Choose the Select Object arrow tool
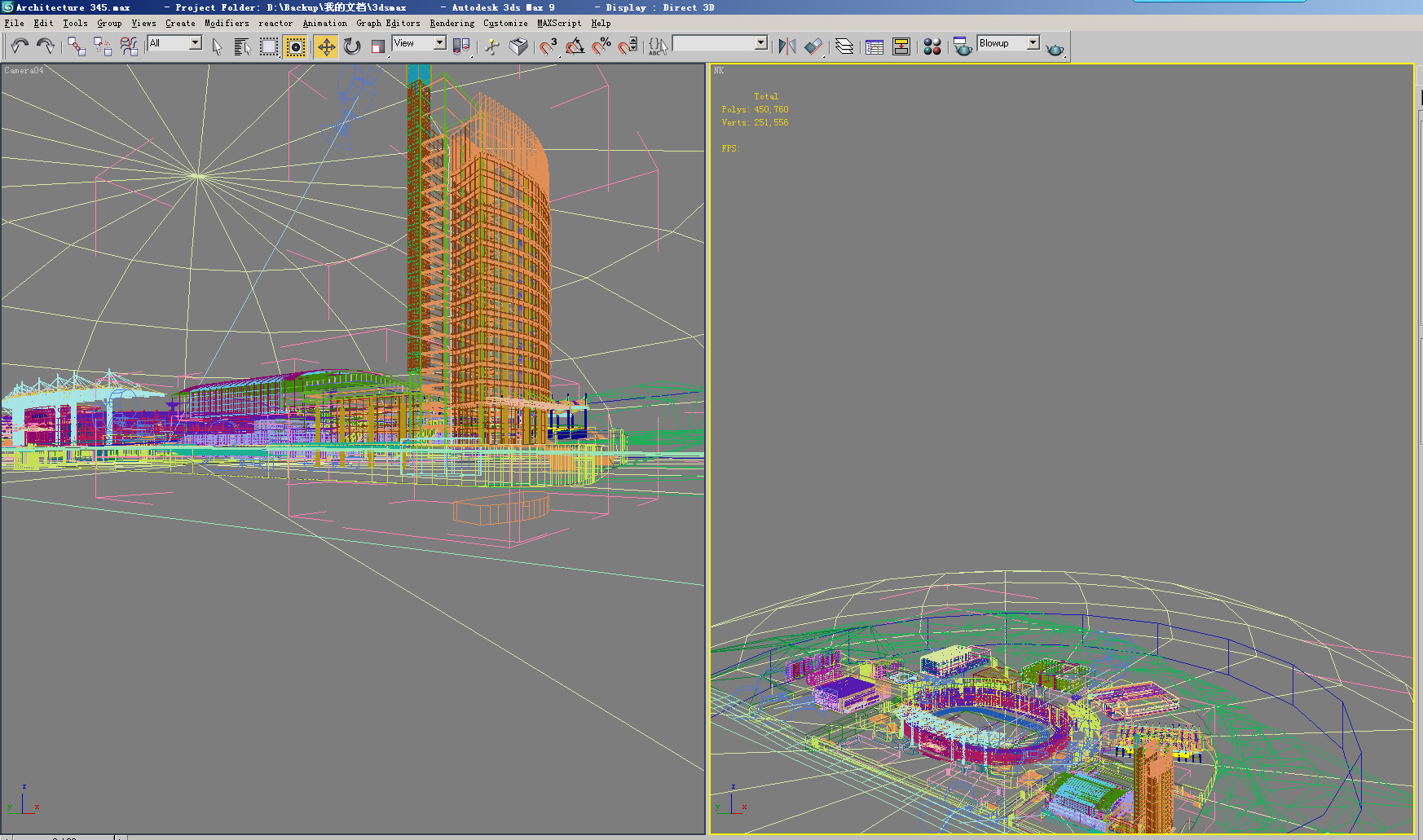Image resolution: width=1423 pixels, height=840 pixels. point(217,46)
